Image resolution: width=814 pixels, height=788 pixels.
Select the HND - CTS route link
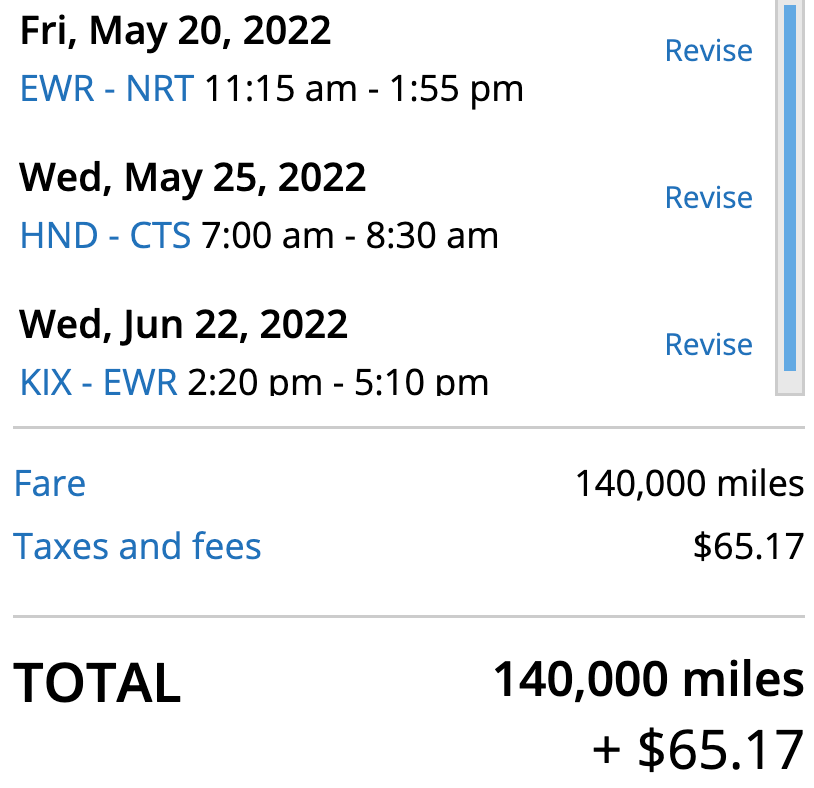[105, 235]
